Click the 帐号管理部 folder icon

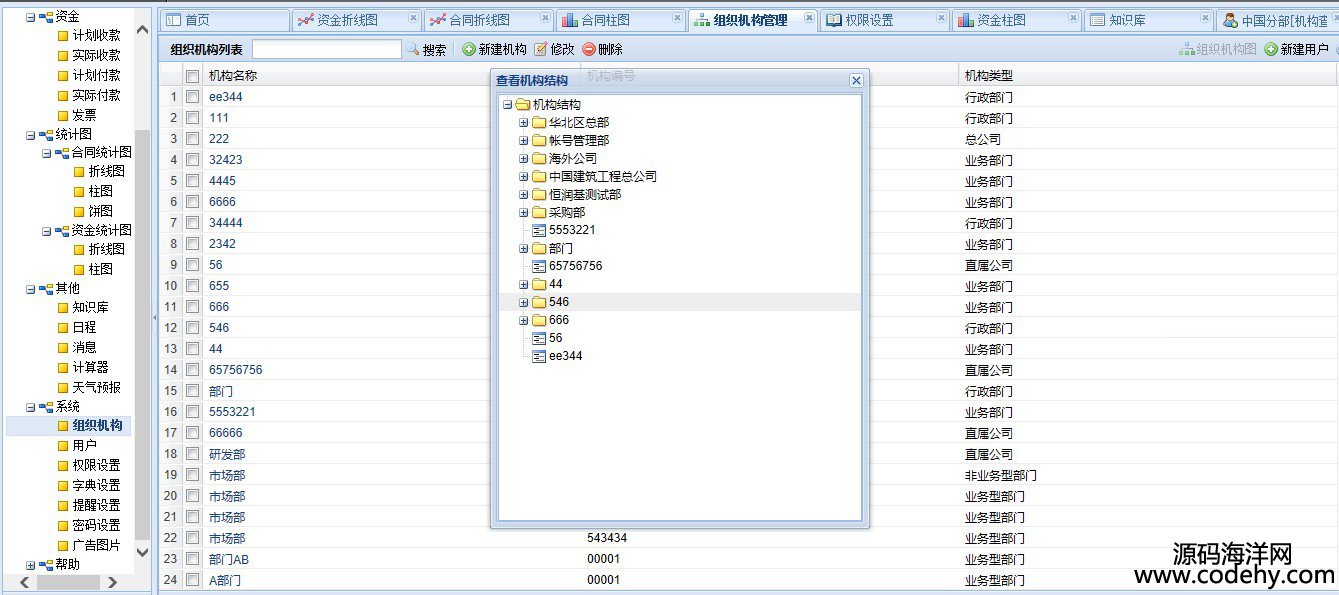coord(539,141)
